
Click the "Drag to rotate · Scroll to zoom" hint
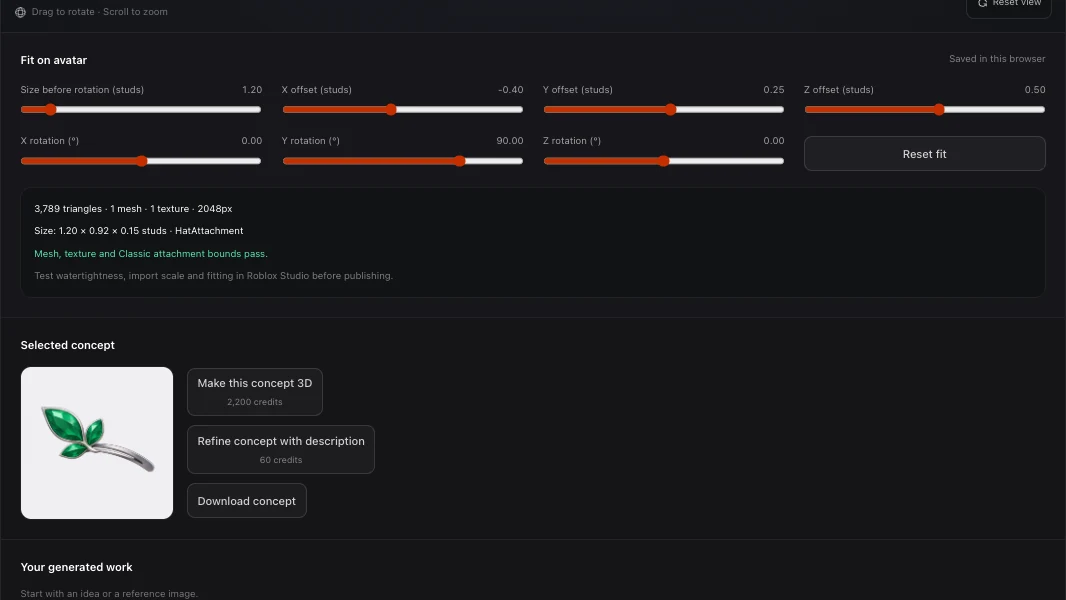coord(99,12)
